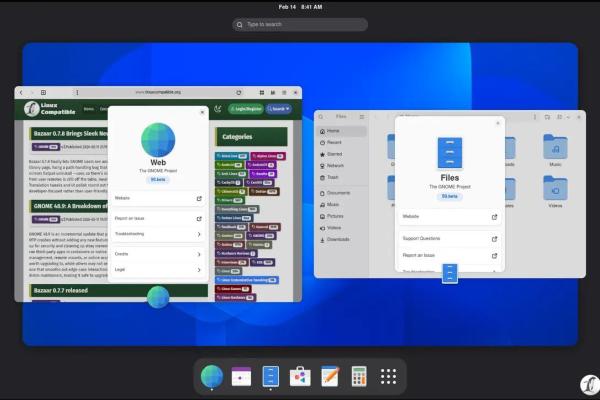The width and height of the screenshot is (600, 400).
Task: Close the About Web dialog
Action: (x=202, y=112)
